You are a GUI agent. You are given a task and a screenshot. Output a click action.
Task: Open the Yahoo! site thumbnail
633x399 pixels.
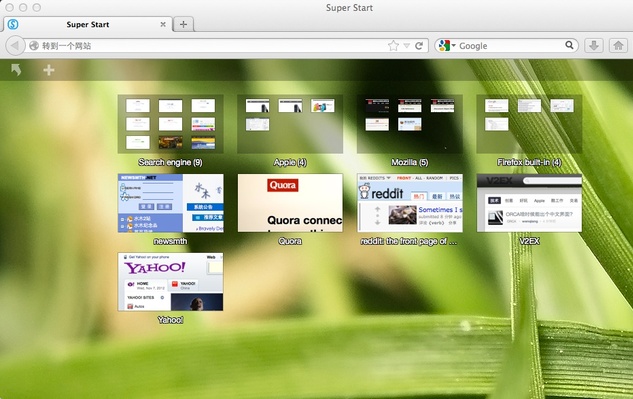pyautogui.click(x=170, y=282)
